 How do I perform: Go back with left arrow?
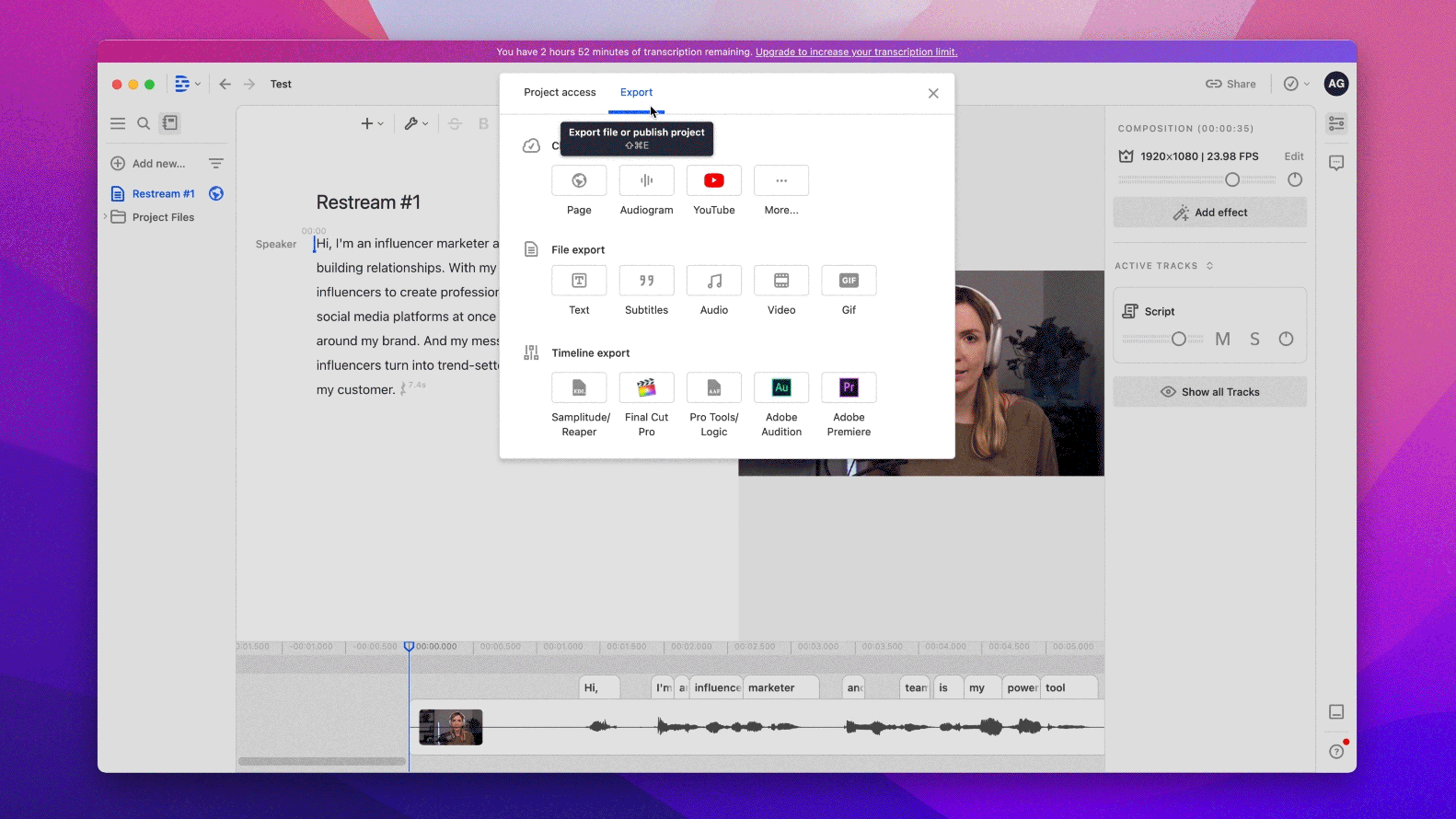click(225, 84)
